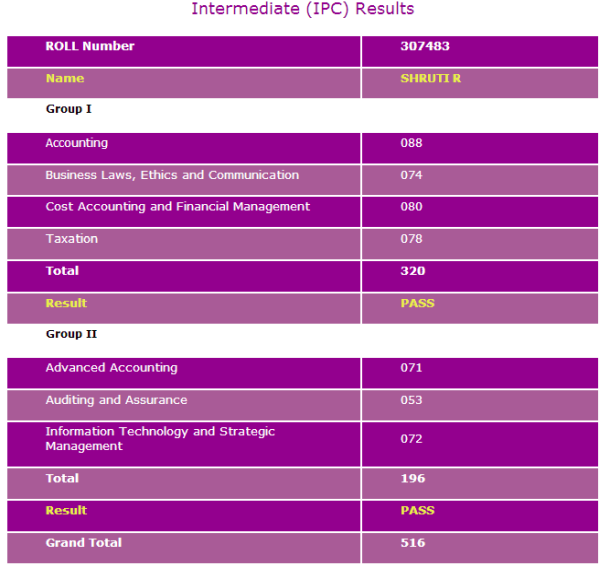Click the Auditing and Assurance subject label
The width and height of the screenshot is (600, 566).
coord(116,401)
